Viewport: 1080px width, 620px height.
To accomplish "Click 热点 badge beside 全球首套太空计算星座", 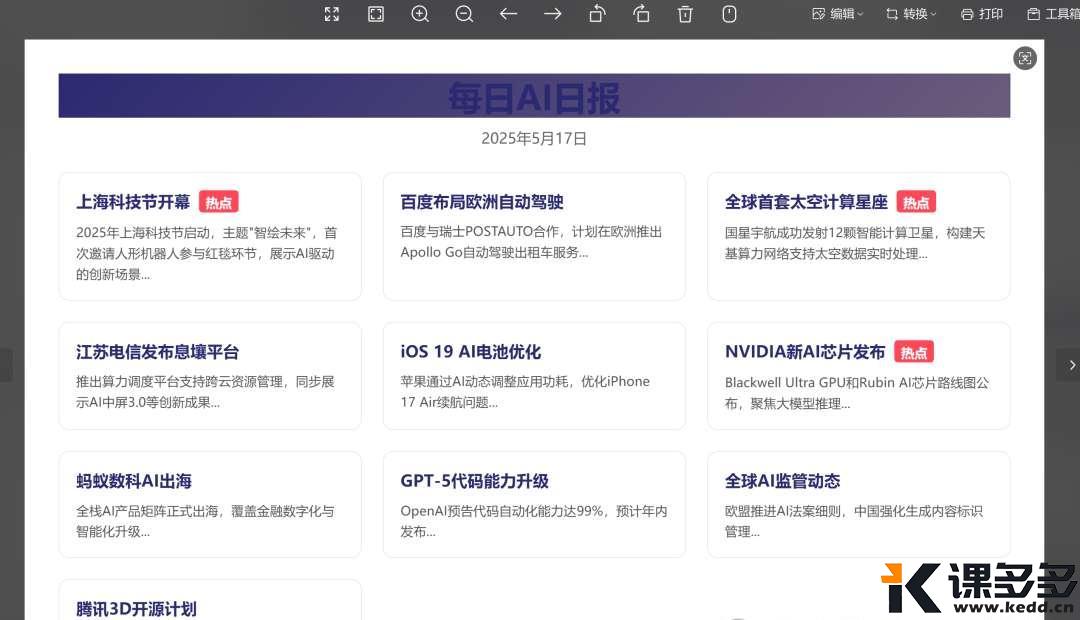I will [x=916, y=202].
